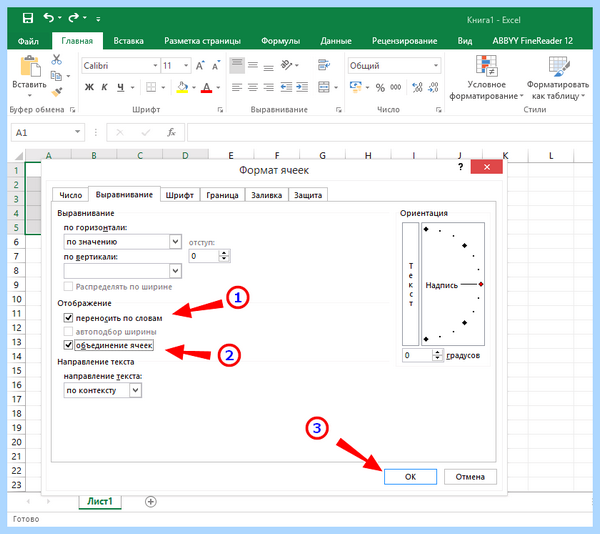Click the Format Painter brush icon
The image size is (600, 534).
56,92
